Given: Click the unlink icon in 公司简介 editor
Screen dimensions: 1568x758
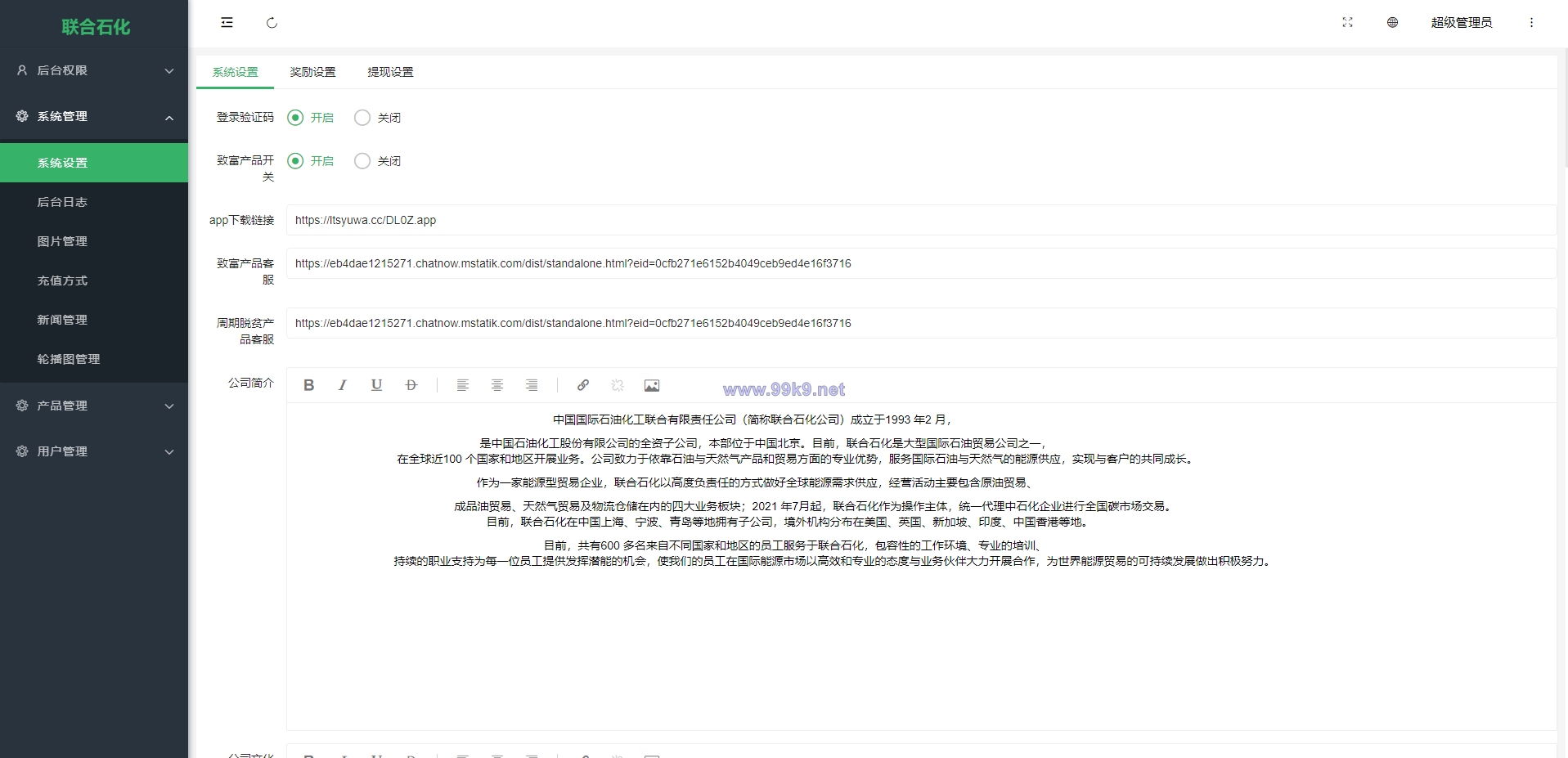Looking at the screenshot, I should point(618,385).
